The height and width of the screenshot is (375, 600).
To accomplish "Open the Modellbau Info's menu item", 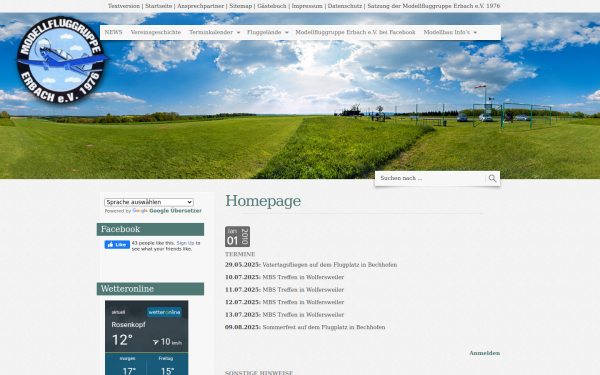I will coord(447,33).
